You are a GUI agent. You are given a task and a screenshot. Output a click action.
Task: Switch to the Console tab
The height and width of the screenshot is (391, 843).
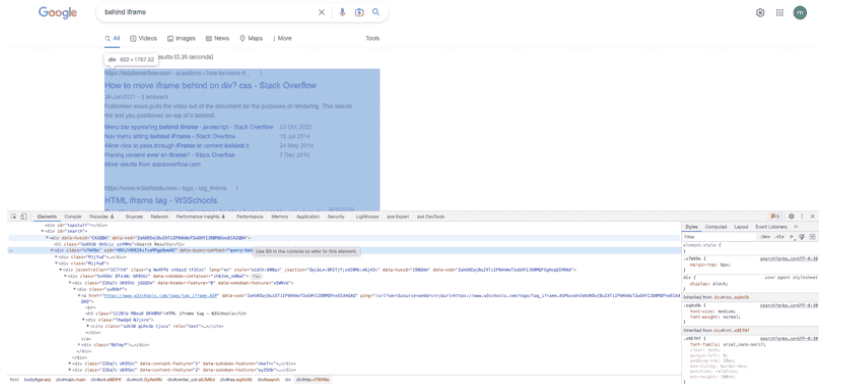(73, 216)
